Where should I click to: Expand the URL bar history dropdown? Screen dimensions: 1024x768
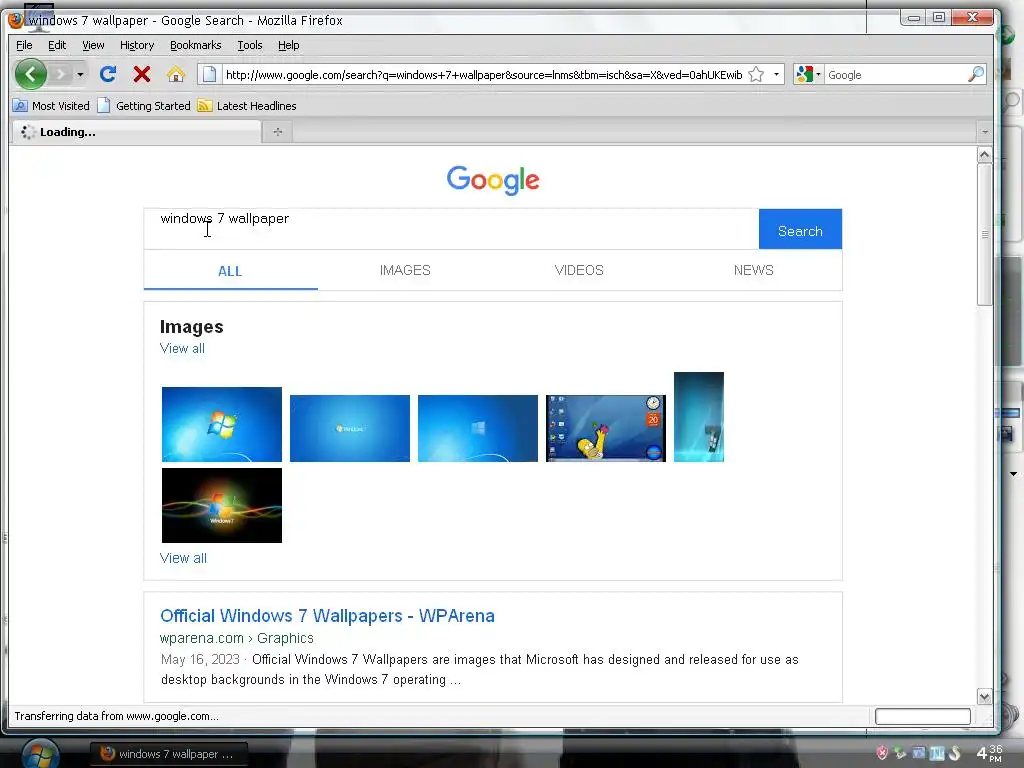click(x=776, y=74)
